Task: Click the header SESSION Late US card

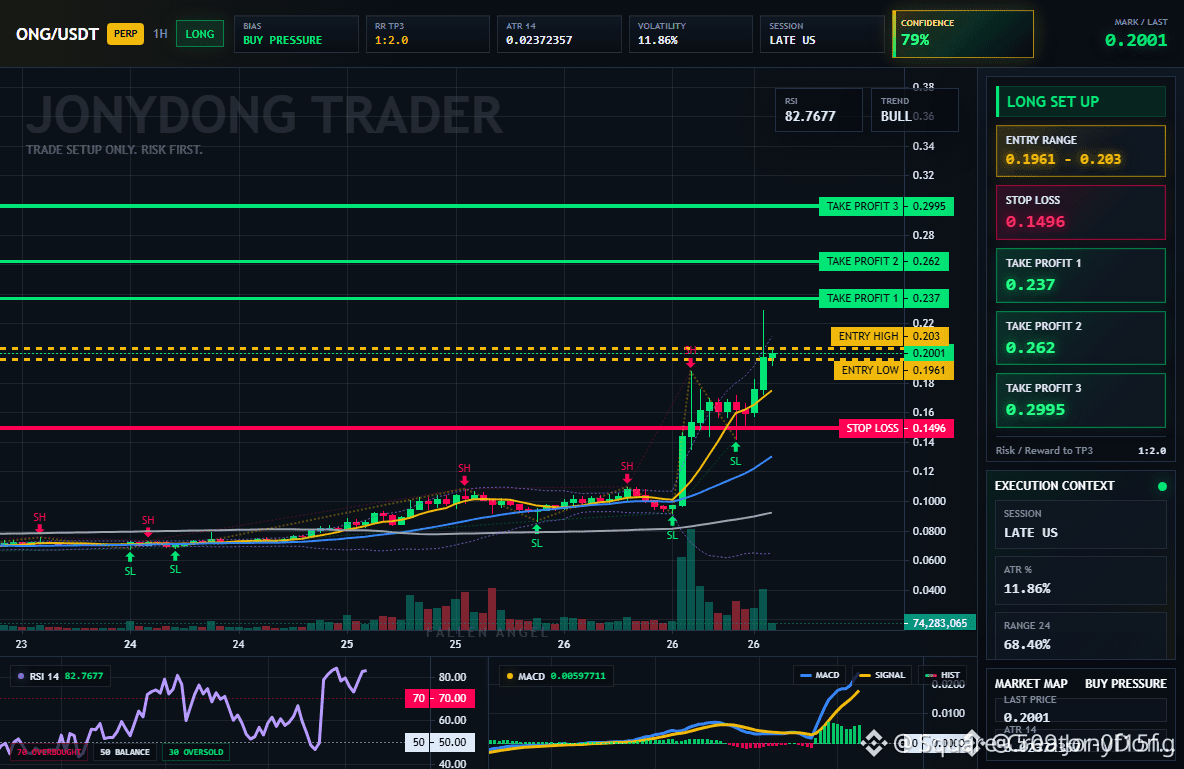Action: pos(822,34)
